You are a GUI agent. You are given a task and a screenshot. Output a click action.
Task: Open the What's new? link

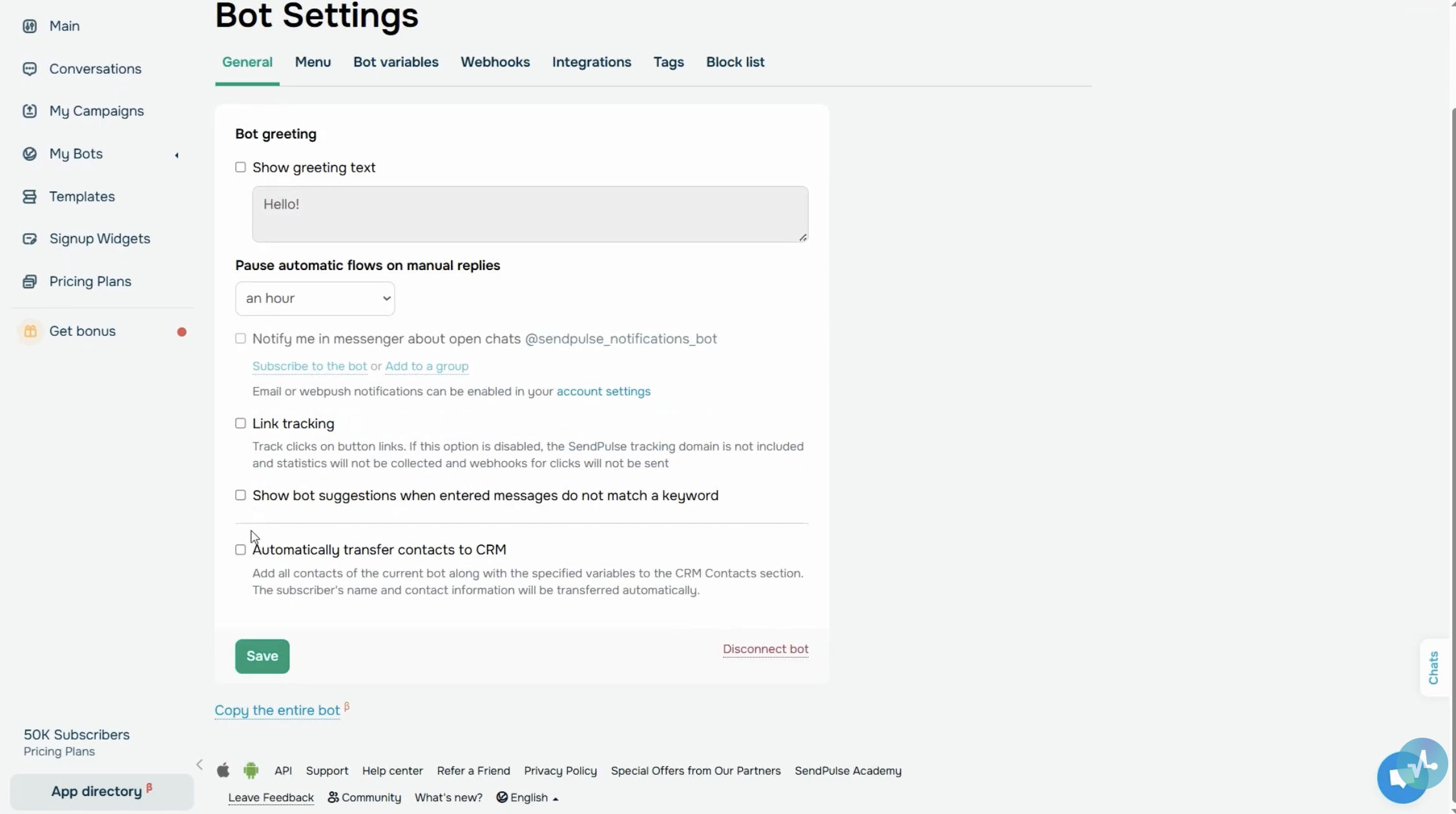(448, 798)
